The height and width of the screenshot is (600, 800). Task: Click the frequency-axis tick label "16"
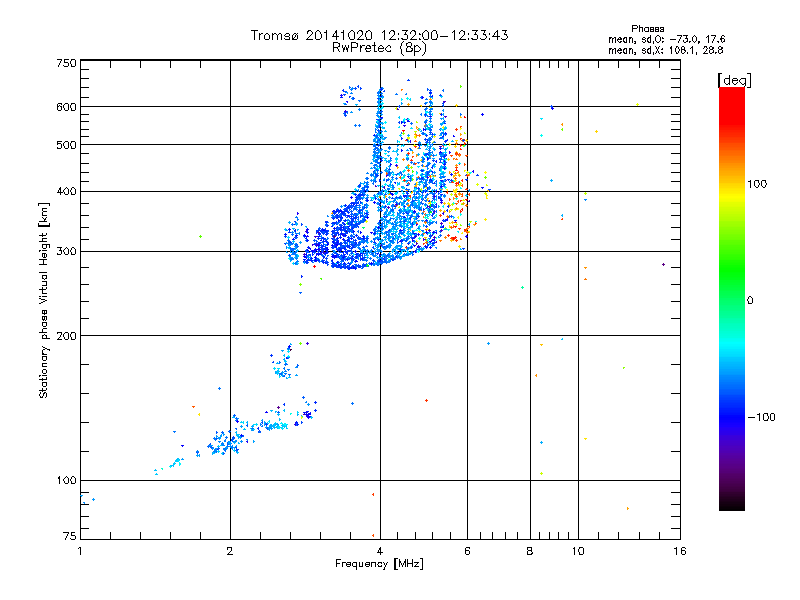680,551
